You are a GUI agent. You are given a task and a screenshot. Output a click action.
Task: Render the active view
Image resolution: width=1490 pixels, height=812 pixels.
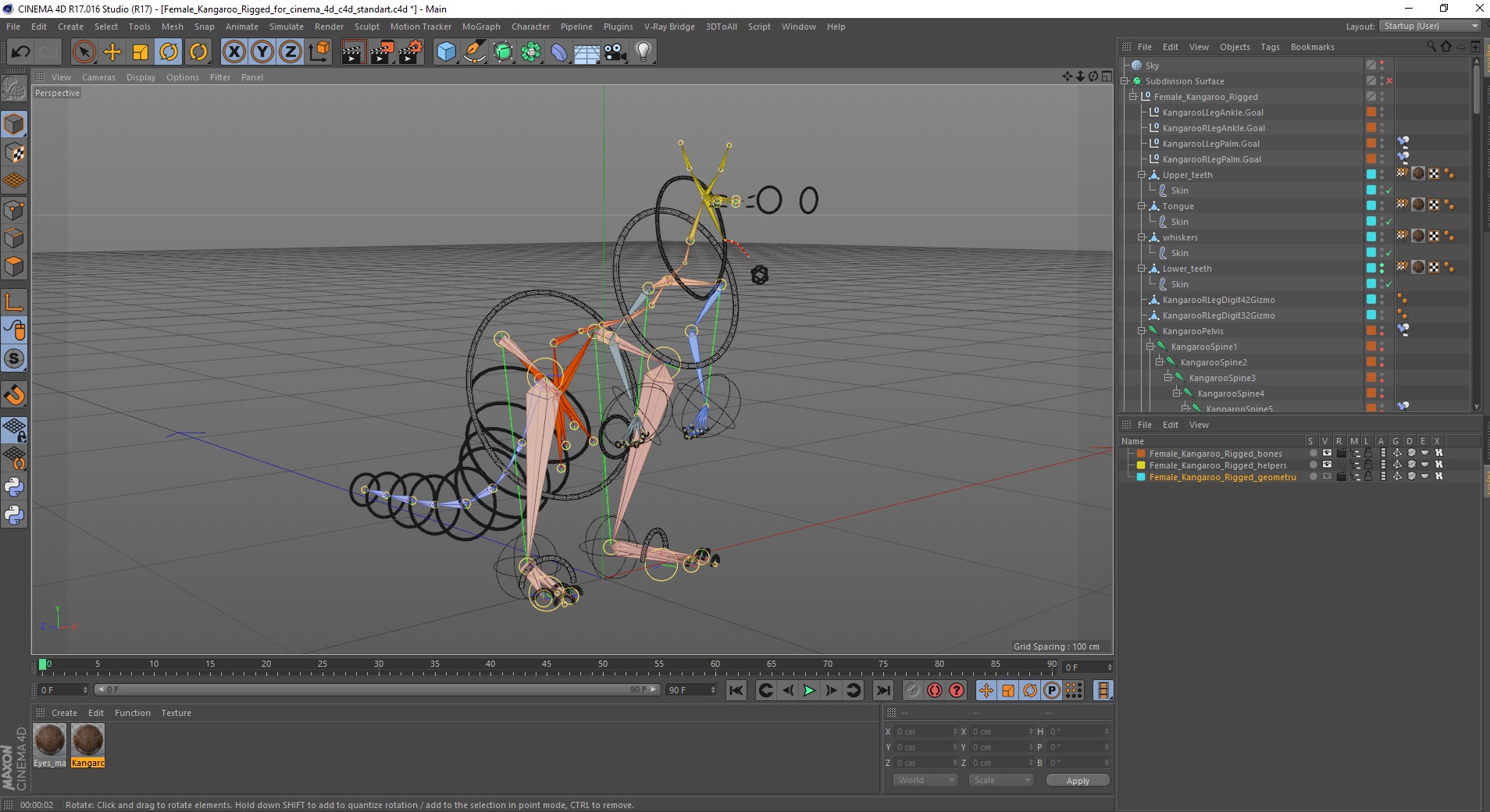pos(353,52)
